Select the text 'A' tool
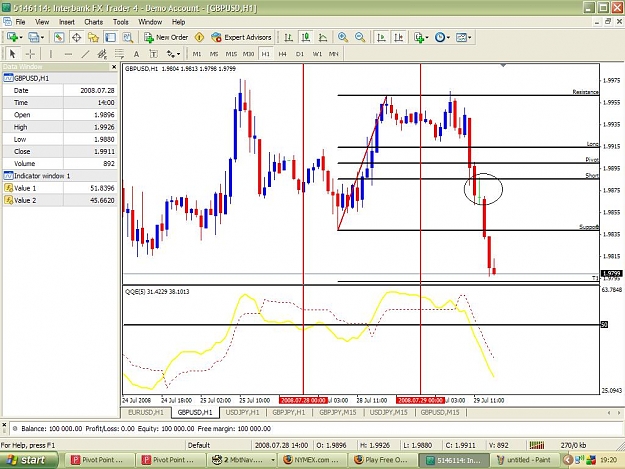Image resolution: width=625 pixels, height=469 pixels. pyautogui.click(x=136, y=54)
